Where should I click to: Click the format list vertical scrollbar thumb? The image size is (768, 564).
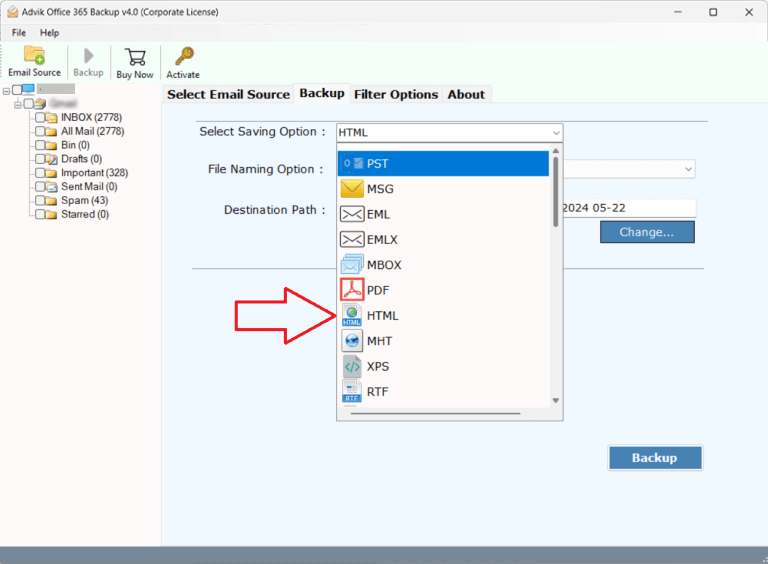coord(555,191)
